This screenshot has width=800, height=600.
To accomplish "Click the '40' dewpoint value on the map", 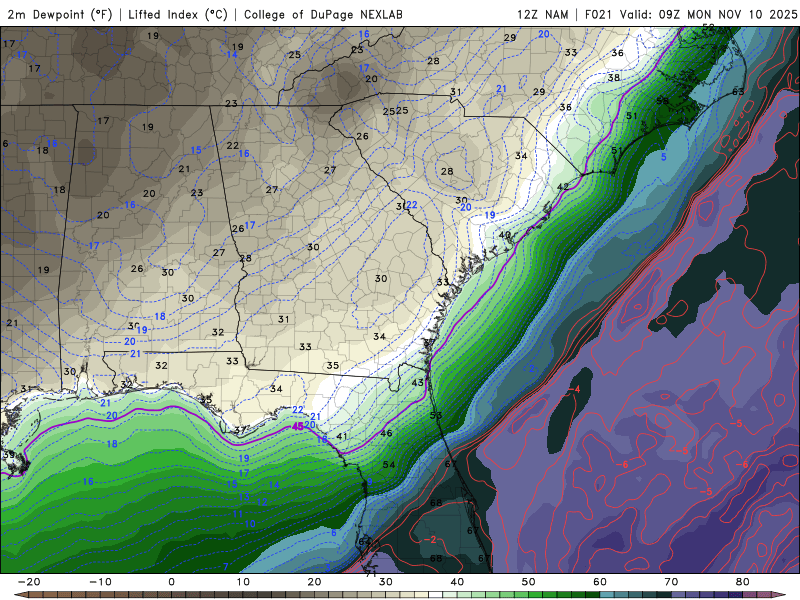I will (505, 235).
